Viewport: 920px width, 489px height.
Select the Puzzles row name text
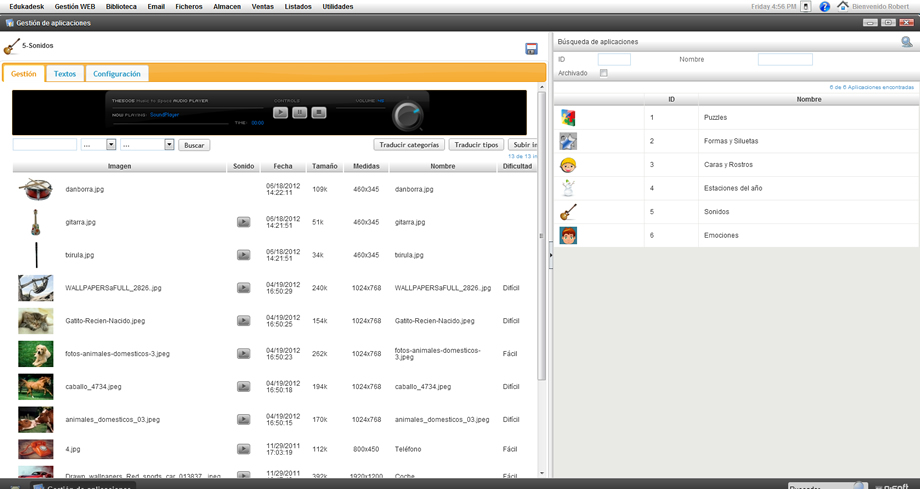coord(715,117)
